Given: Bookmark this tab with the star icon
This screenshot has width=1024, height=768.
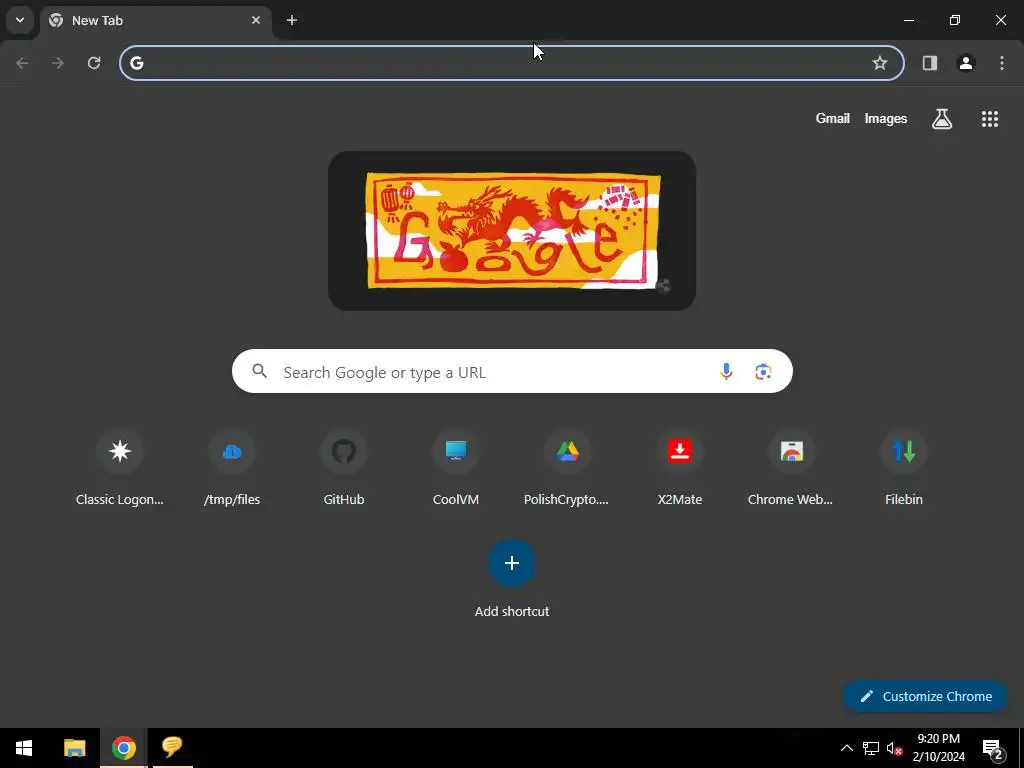Looking at the screenshot, I should tap(880, 63).
